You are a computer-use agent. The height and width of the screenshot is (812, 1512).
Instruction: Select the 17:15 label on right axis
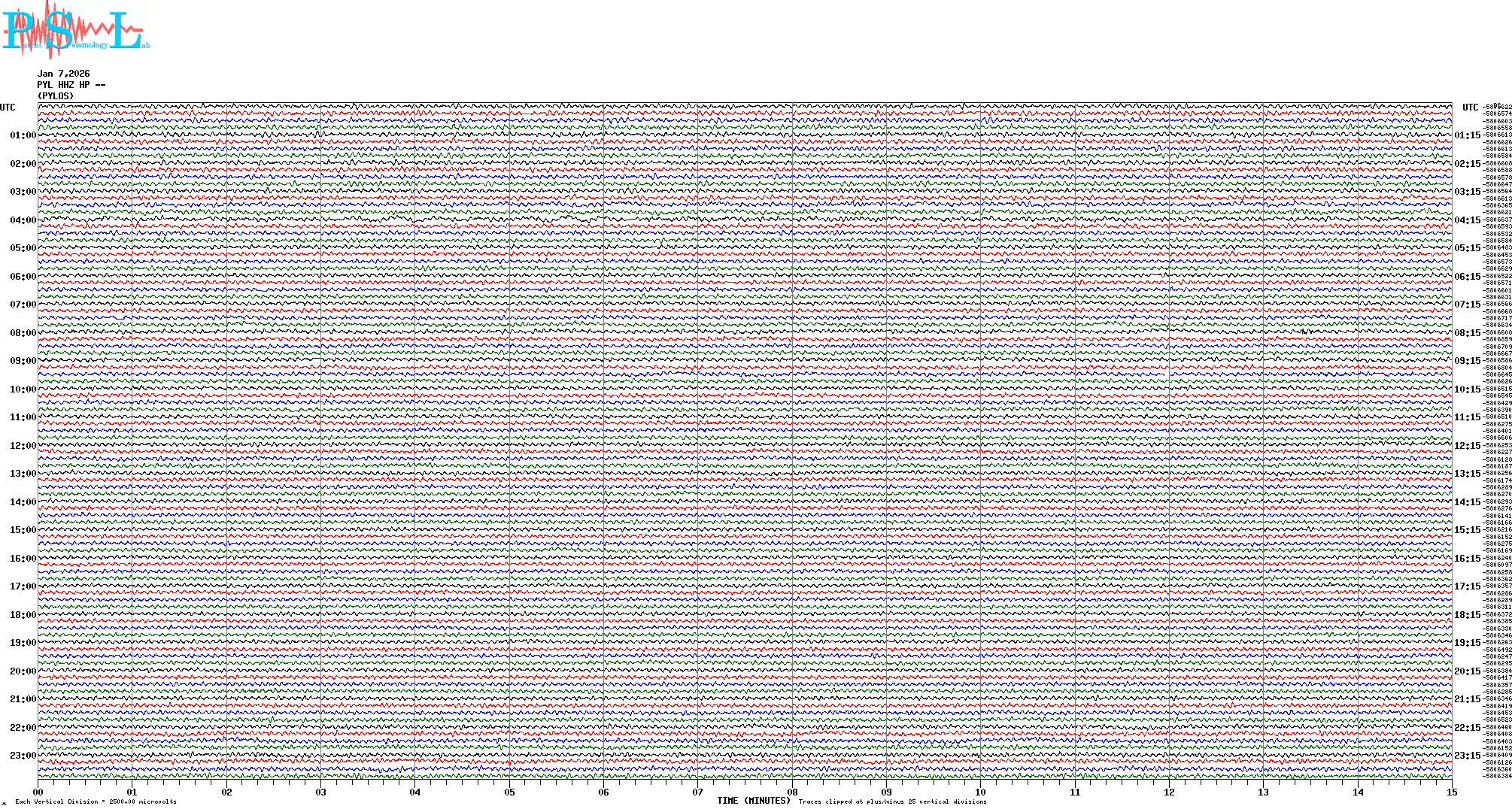pos(1467,586)
